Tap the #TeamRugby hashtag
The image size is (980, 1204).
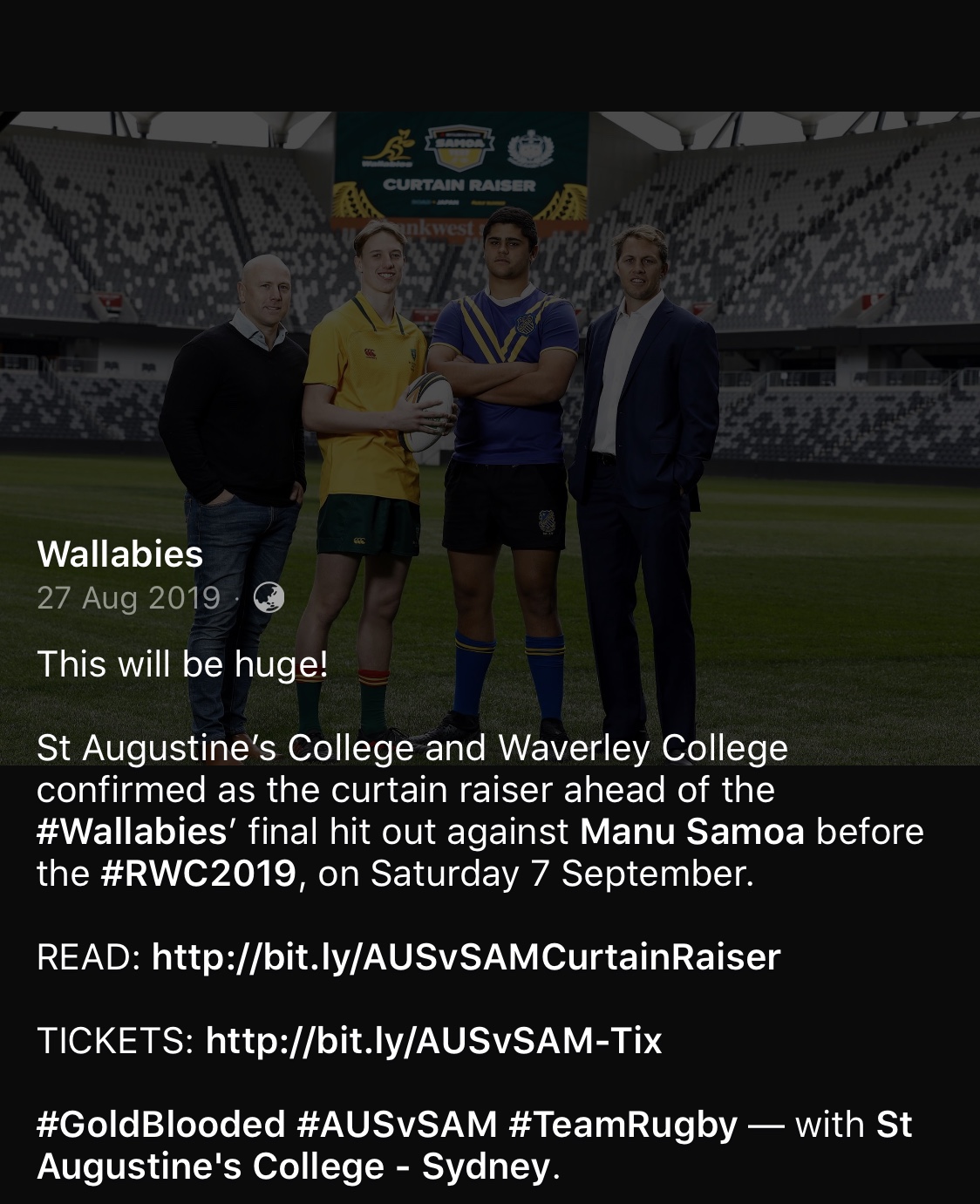[623, 1125]
